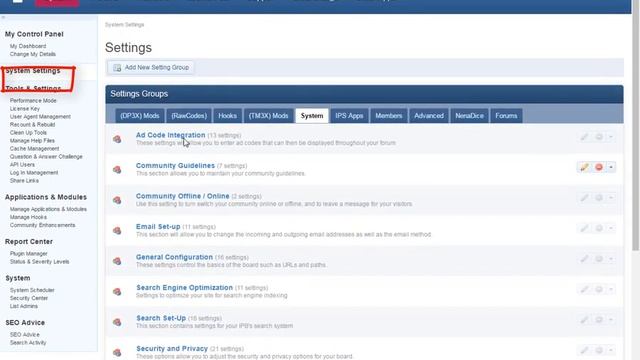Delete the Ad Code Integration group

click(x=599, y=137)
